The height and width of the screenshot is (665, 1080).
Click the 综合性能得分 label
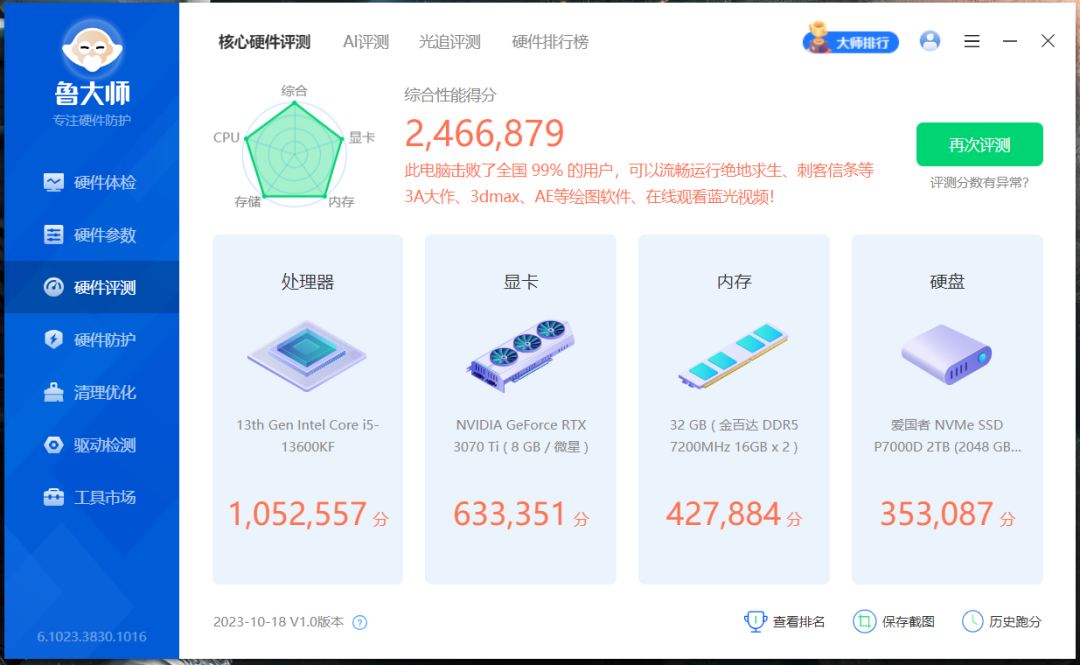[450, 95]
